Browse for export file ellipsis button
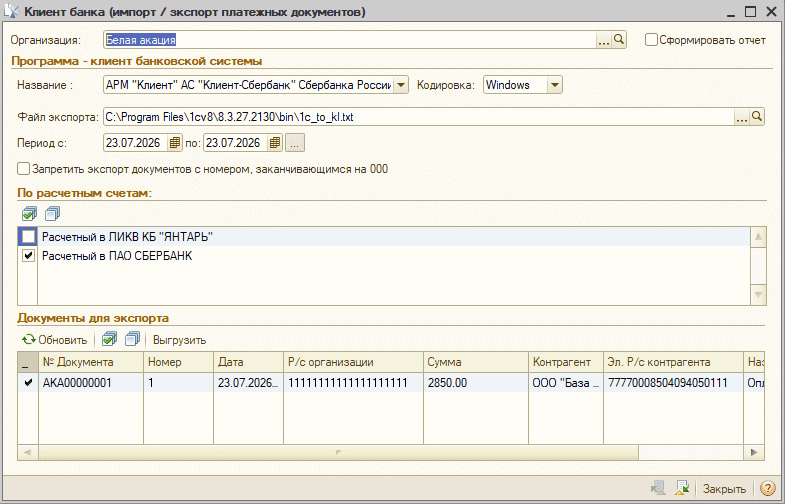Image resolution: width=785 pixels, height=504 pixels. [741, 117]
